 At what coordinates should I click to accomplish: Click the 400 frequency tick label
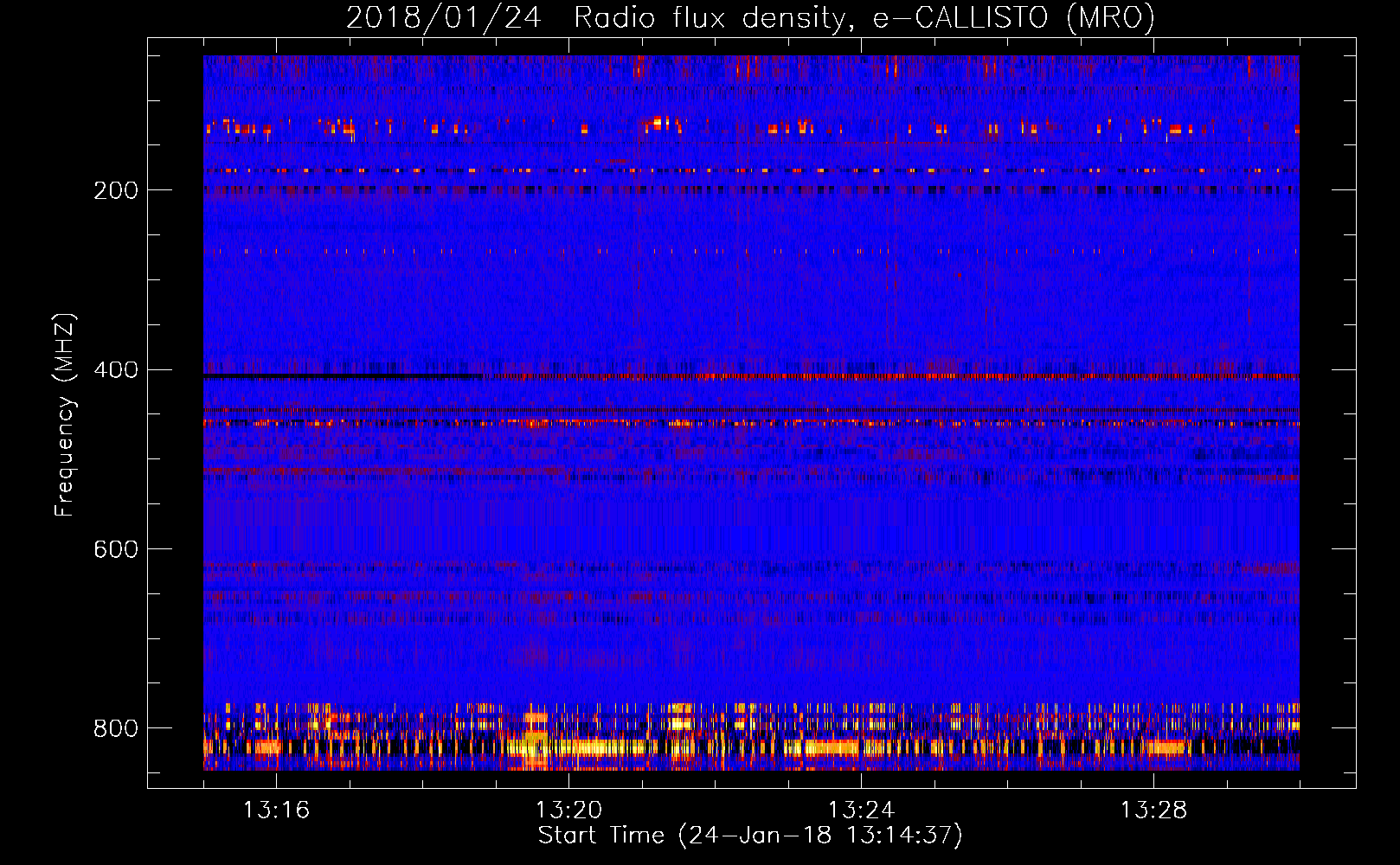(x=116, y=370)
